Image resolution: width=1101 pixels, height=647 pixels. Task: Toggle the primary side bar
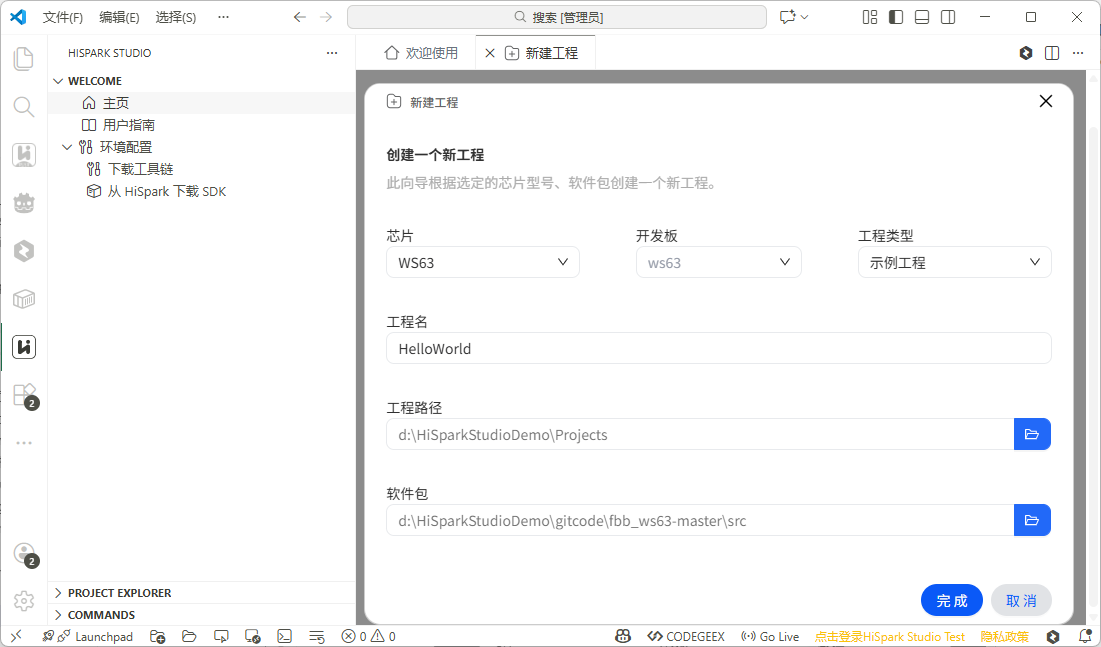click(x=896, y=17)
